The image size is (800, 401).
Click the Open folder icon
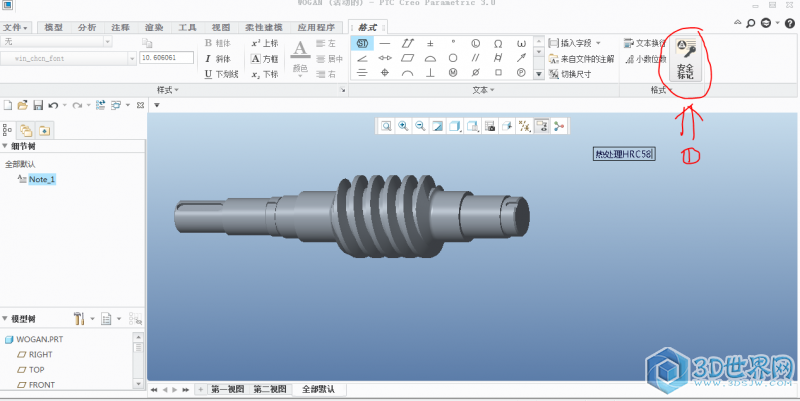pyautogui.click(x=22, y=105)
